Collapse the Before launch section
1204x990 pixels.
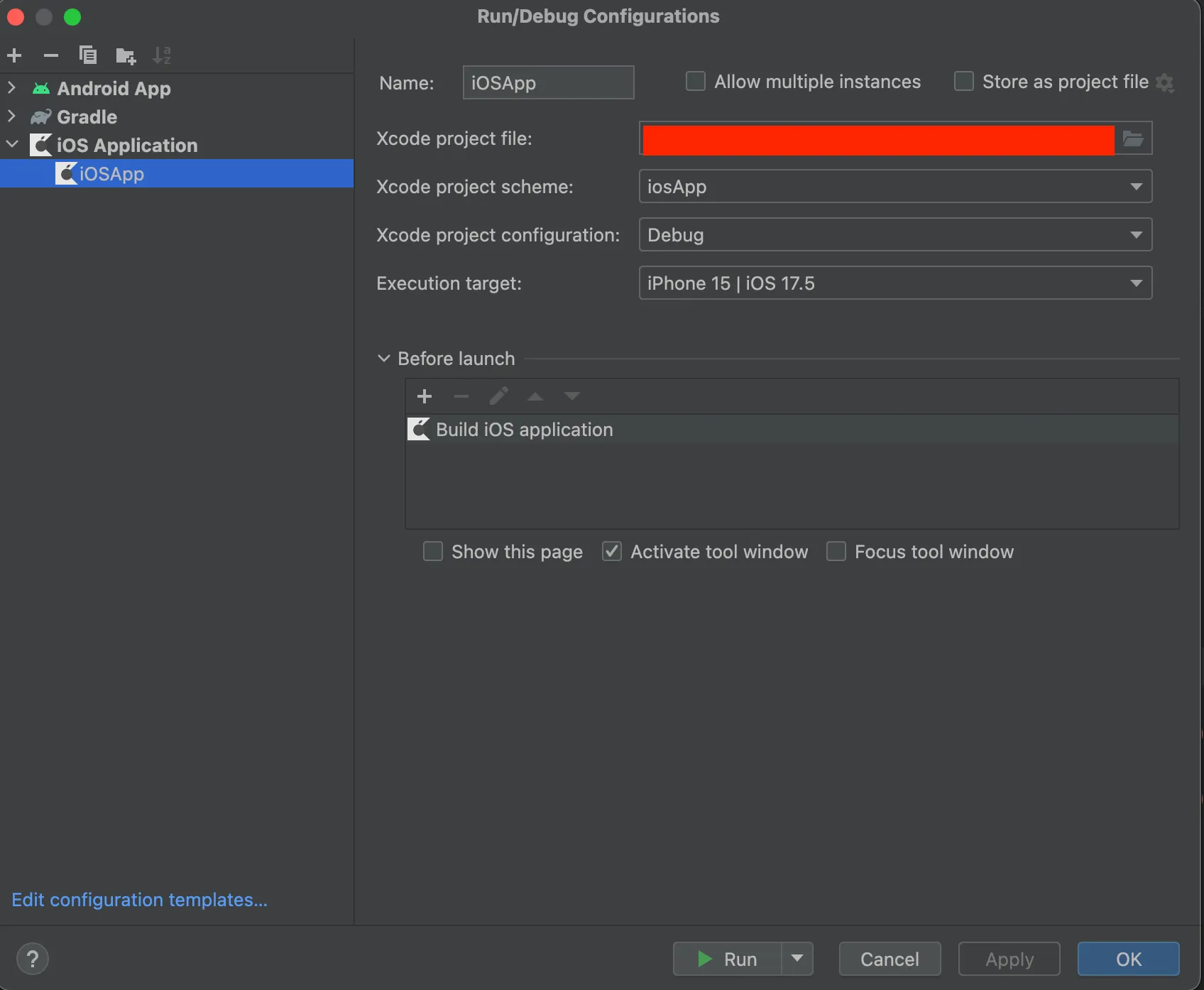(384, 359)
